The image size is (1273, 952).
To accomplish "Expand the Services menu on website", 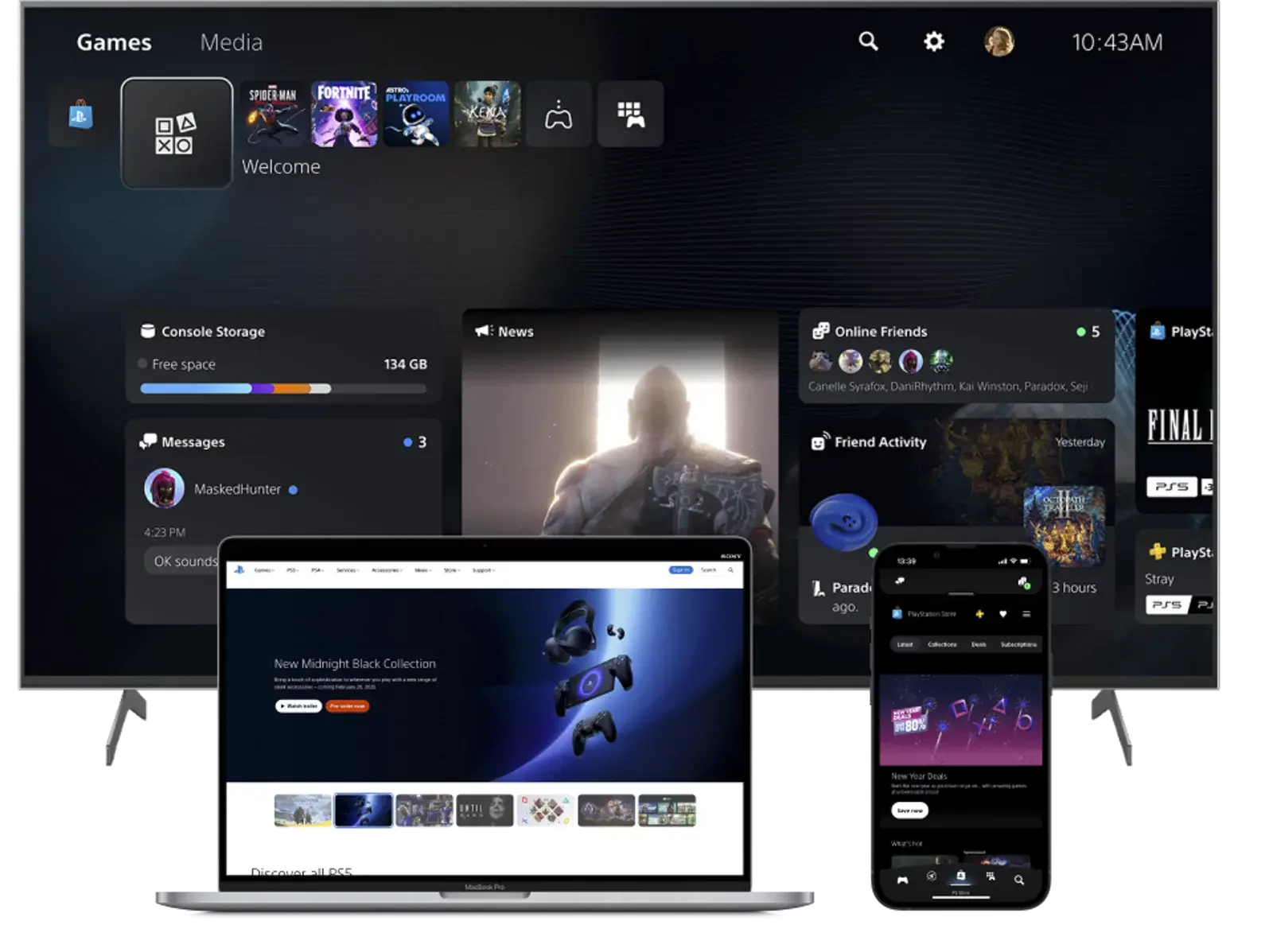I will pyautogui.click(x=347, y=570).
